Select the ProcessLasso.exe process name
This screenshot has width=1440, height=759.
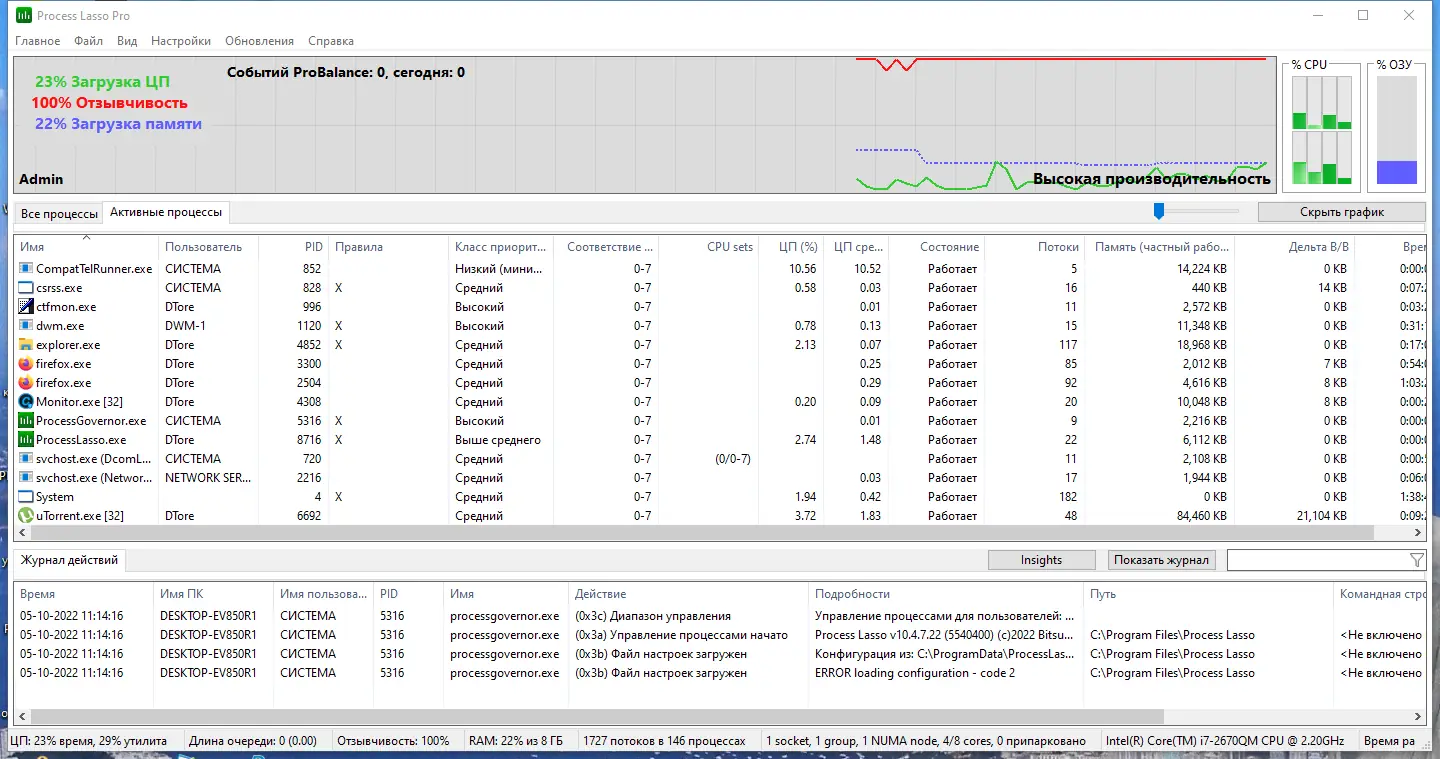click(x=81, y=440)
